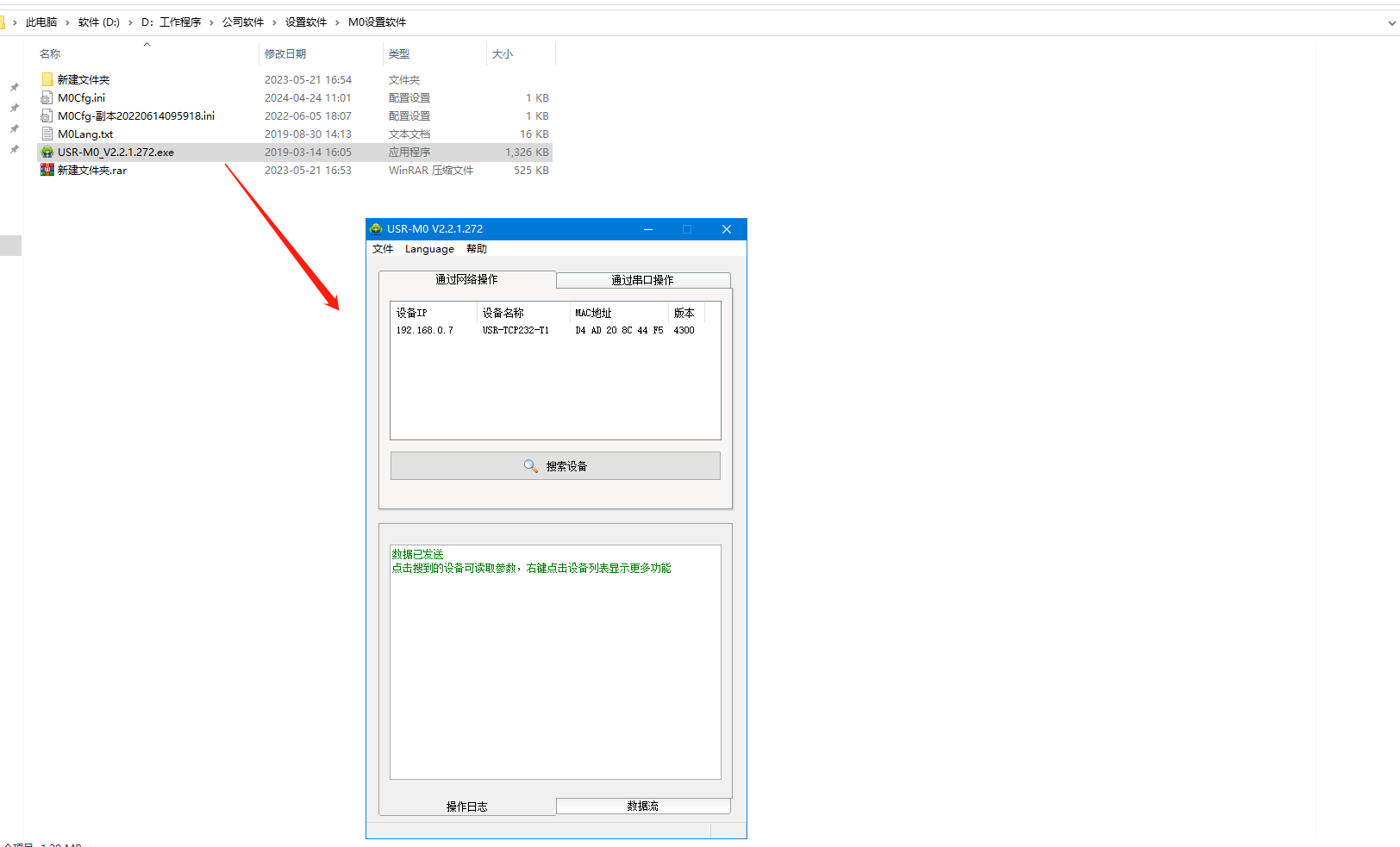Expand chevron after 公司软件 in path
Viewport: 1400px width, 847px height.
(x=275, y=23)
